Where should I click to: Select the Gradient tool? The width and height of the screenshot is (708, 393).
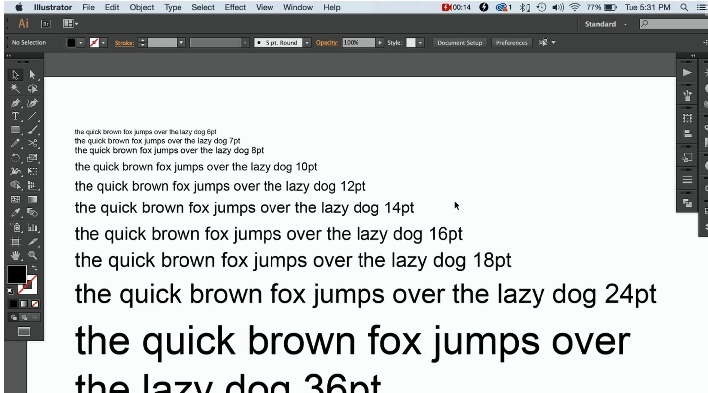click(x=32, y=199)
